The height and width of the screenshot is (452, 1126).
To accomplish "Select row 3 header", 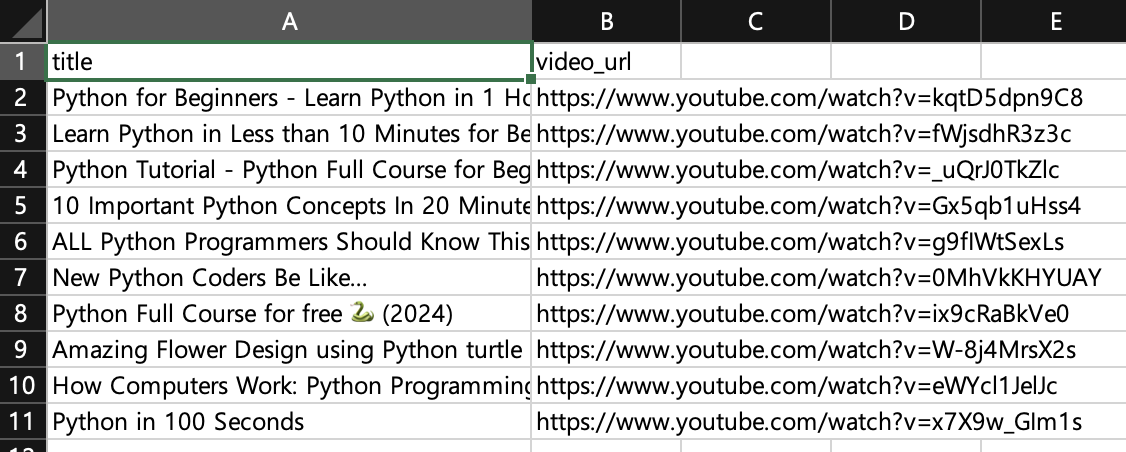I will pyautogui.click(x=23, y=133).
